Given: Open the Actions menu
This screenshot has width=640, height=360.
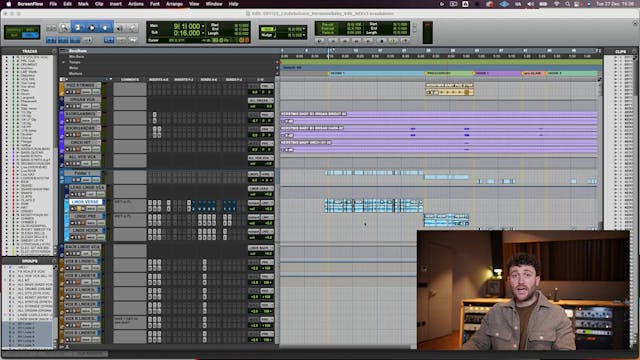Looking at the screenshot, I should click(136, 4).
